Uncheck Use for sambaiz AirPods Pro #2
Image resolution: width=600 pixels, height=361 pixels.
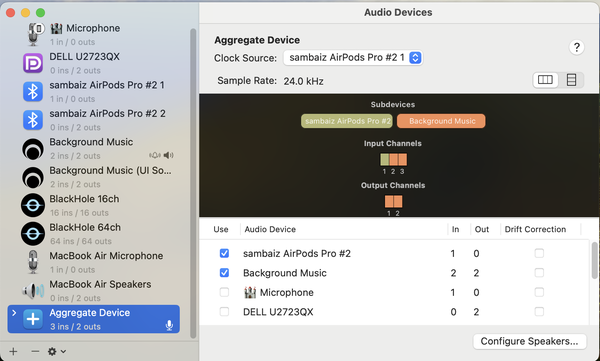point(224,253)
